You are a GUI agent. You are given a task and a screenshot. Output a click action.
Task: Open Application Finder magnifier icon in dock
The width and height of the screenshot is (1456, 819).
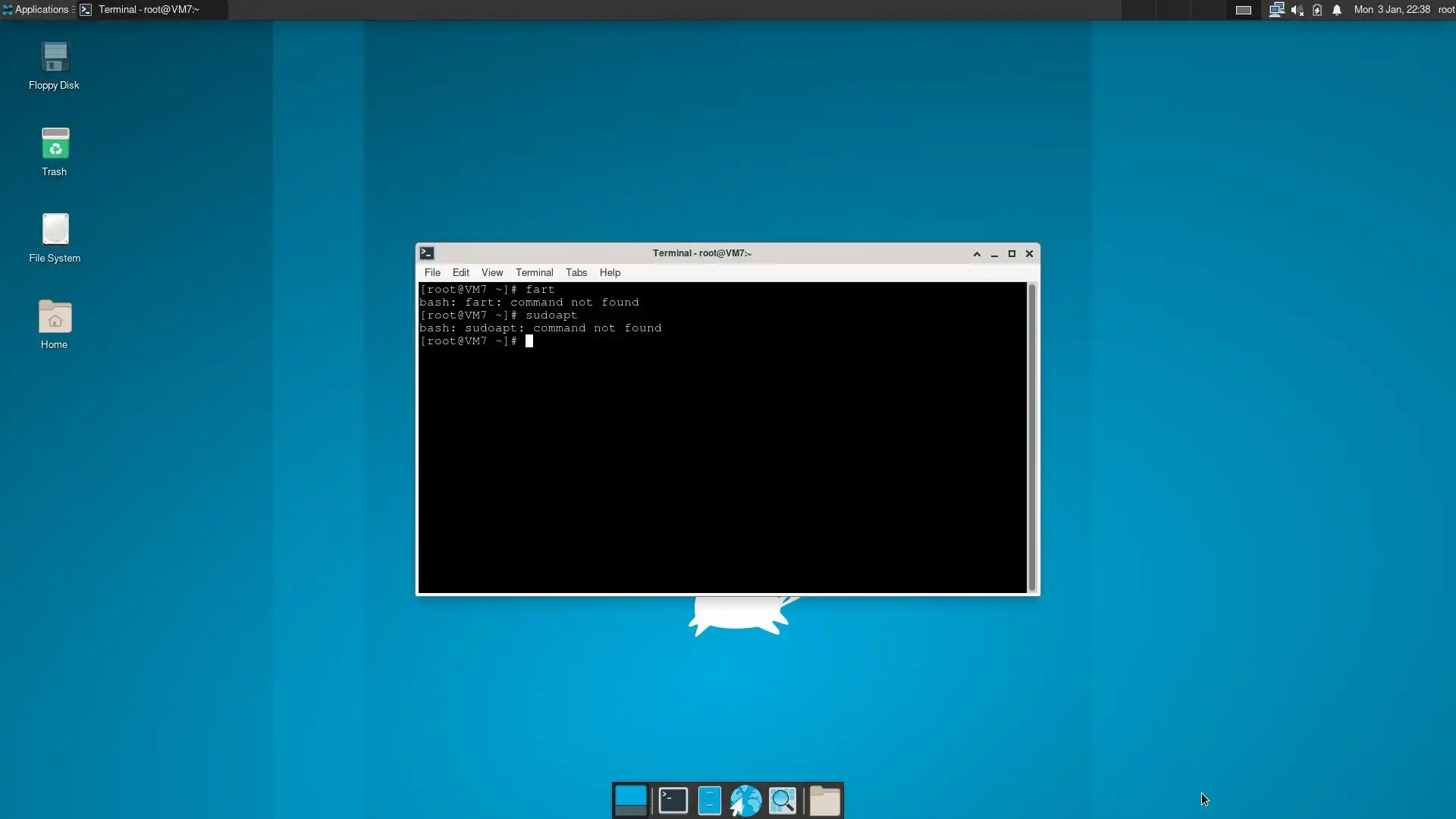(x=783, y=801)
